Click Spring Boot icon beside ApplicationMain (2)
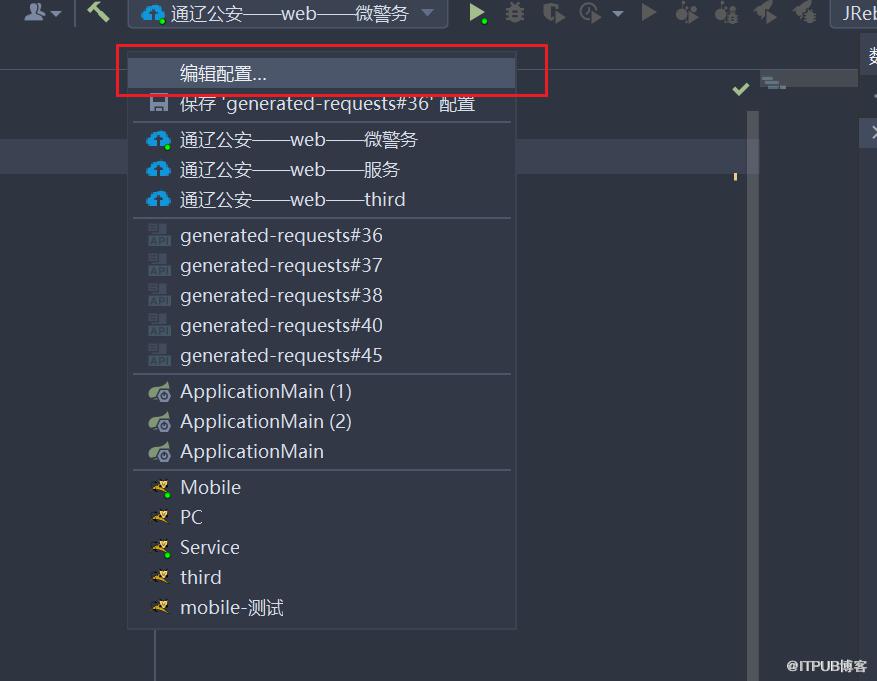The height and width of the screenshot is (681, 877). [x=159, y=422]
